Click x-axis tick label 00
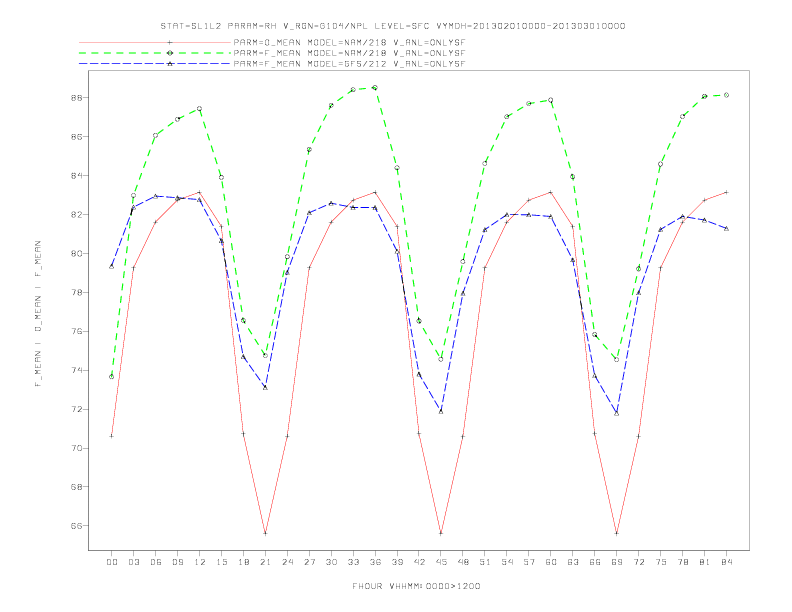This screenshot has height=612, width=792. (112, 562)
